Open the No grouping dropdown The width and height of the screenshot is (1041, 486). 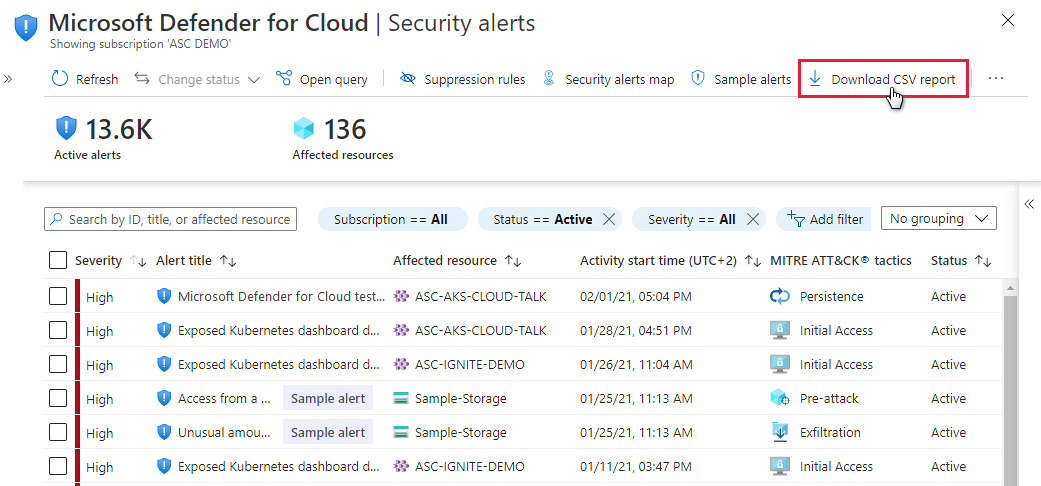pyautogui.click(x=939, y=218)
